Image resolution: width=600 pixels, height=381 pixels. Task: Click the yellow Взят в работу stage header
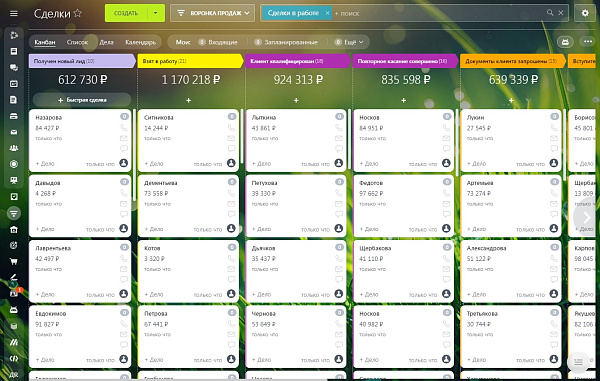coord(190,61)
